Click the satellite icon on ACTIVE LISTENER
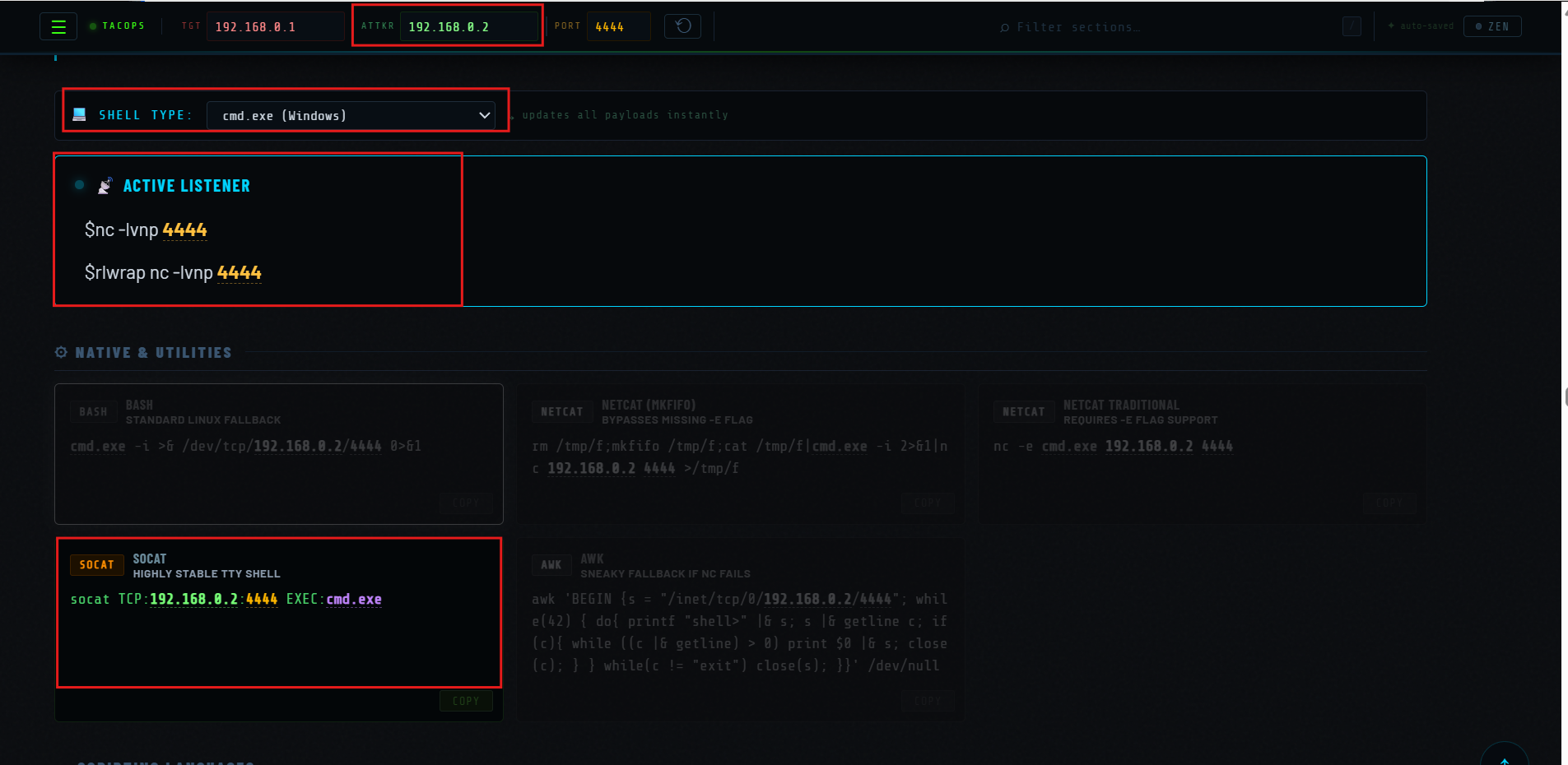Image resolution: width=1568 pixels, height=765 pixels. [105, 184]
